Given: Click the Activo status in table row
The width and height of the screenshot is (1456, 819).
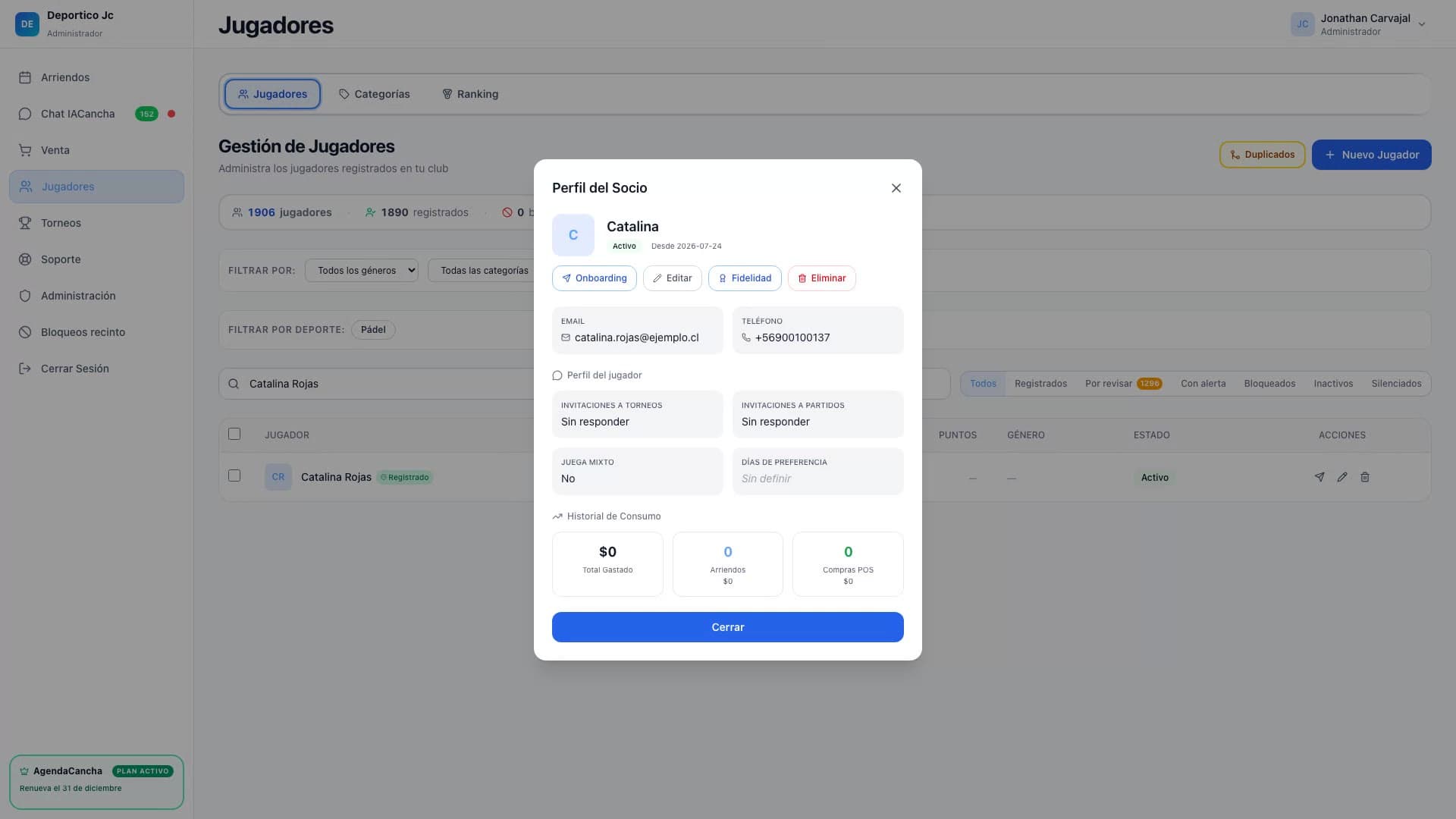Looking at the screenshot, I should pos(1155,478).
